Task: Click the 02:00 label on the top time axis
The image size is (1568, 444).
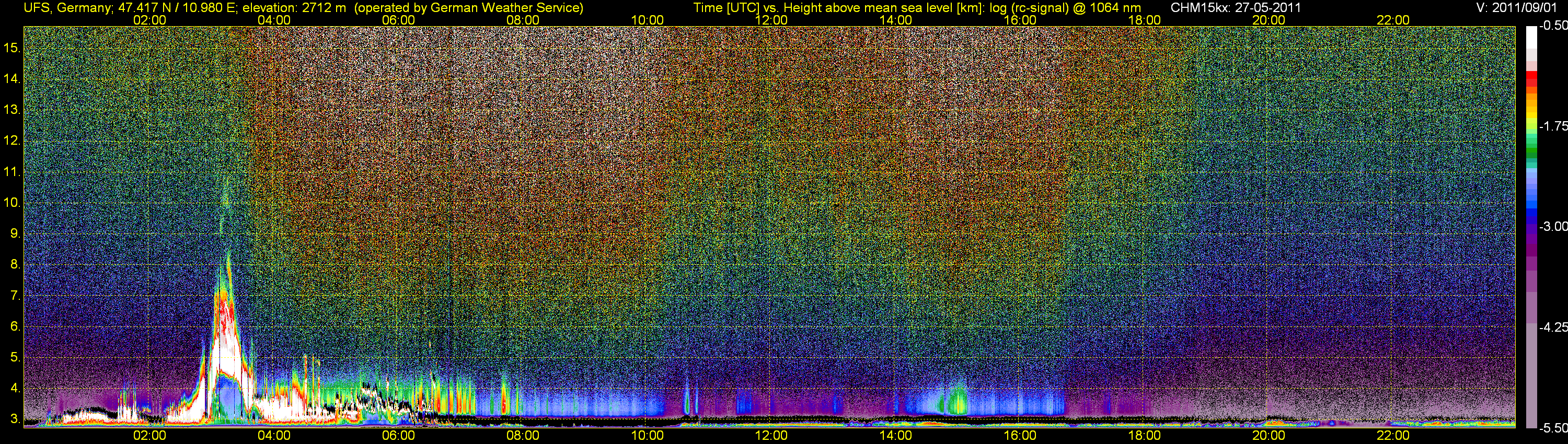Action: 149,20
